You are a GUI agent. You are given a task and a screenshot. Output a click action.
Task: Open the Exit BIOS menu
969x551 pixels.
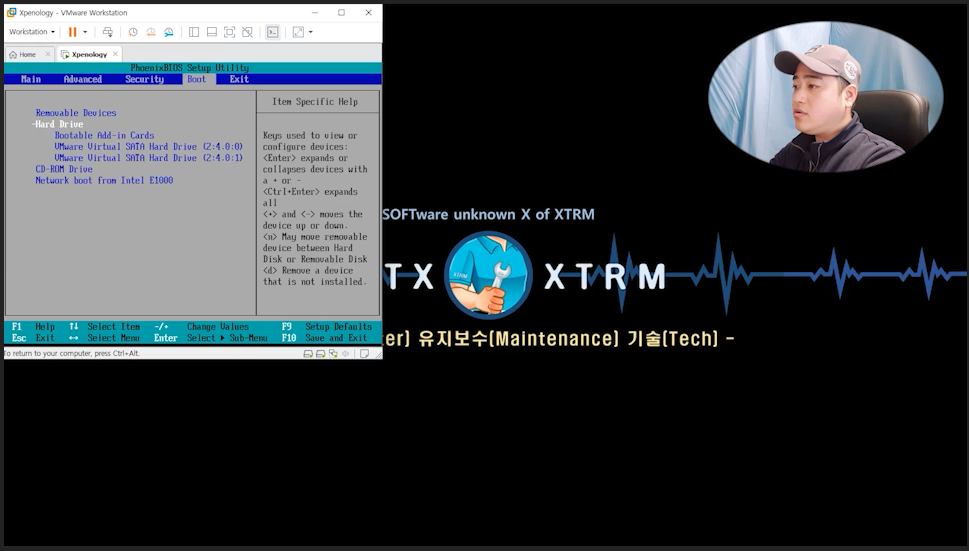click(239, 79)
